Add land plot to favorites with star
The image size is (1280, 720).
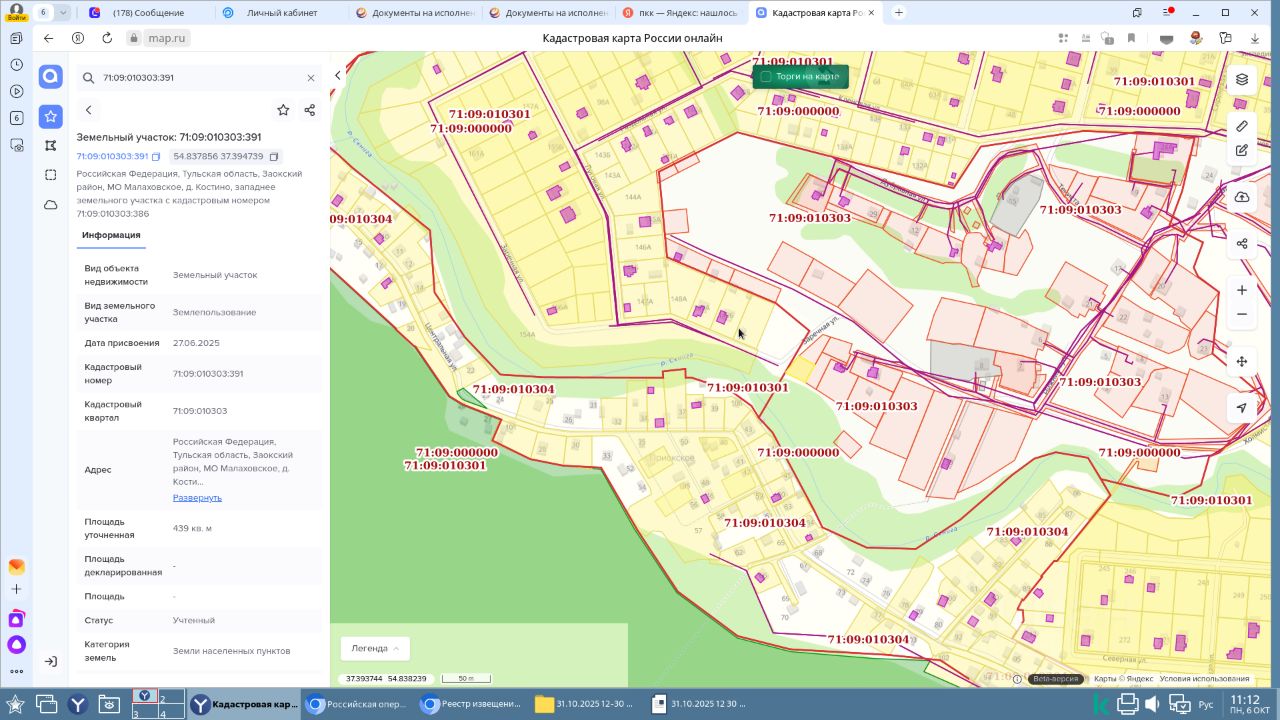tap(283, 110)
